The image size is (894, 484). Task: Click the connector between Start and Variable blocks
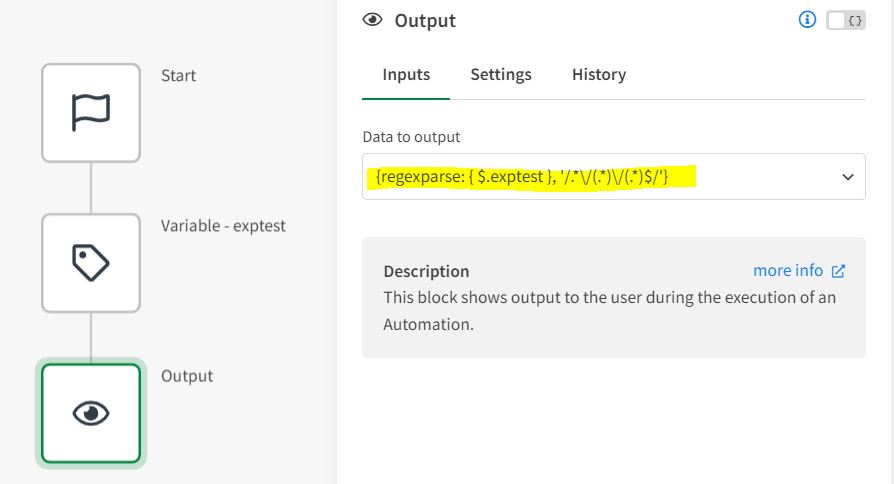click(x=91, y=188)
